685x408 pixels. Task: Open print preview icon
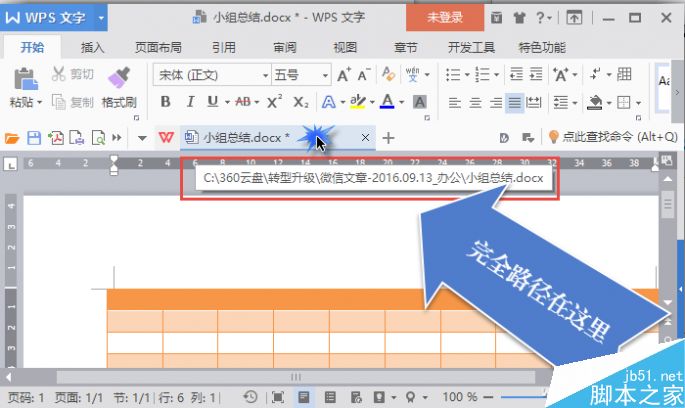pos(98,138)
